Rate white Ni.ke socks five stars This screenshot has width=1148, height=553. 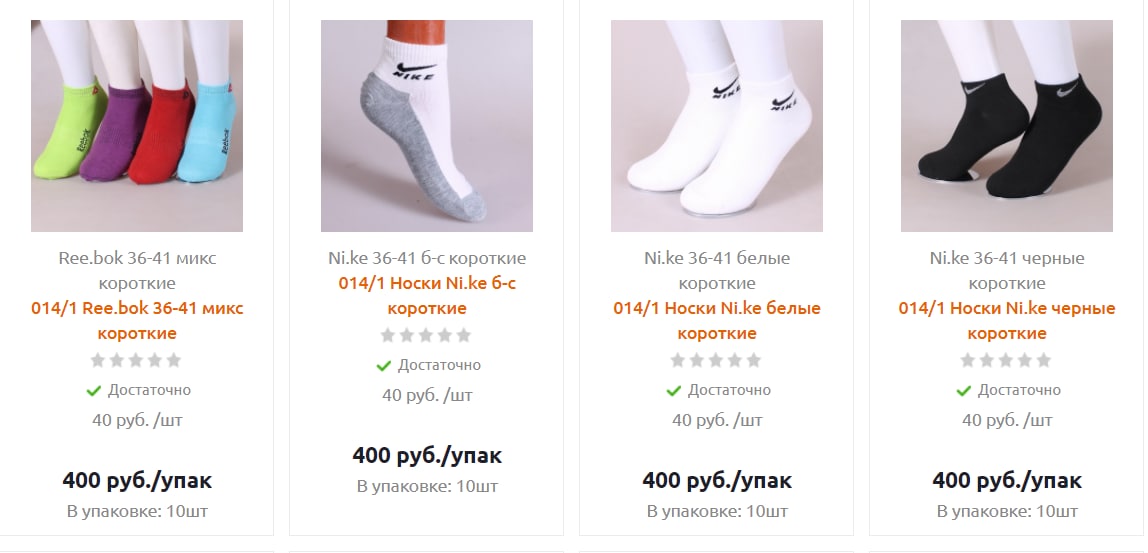point(753,360)
